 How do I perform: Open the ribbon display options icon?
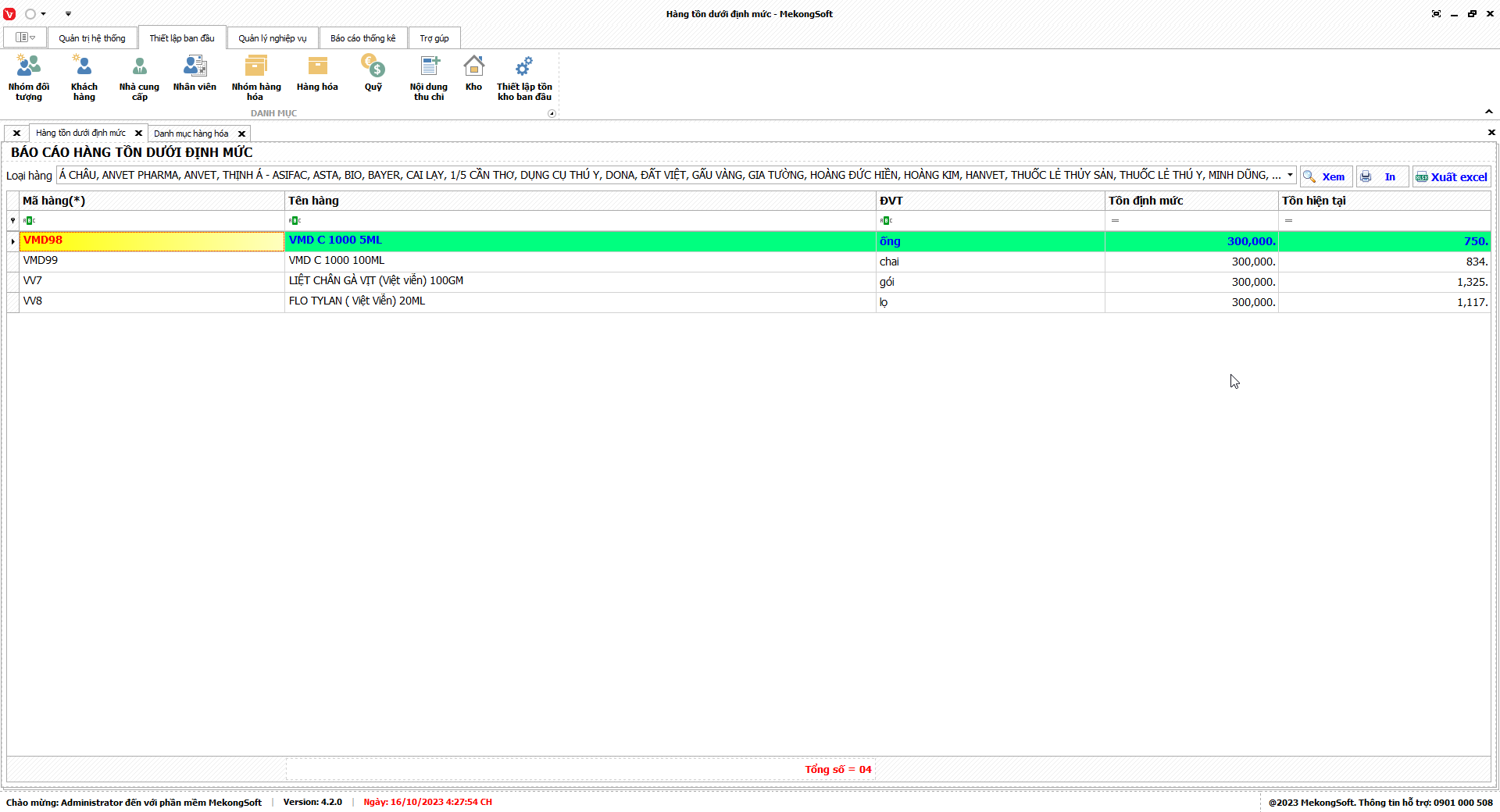tap(1436, 14)
